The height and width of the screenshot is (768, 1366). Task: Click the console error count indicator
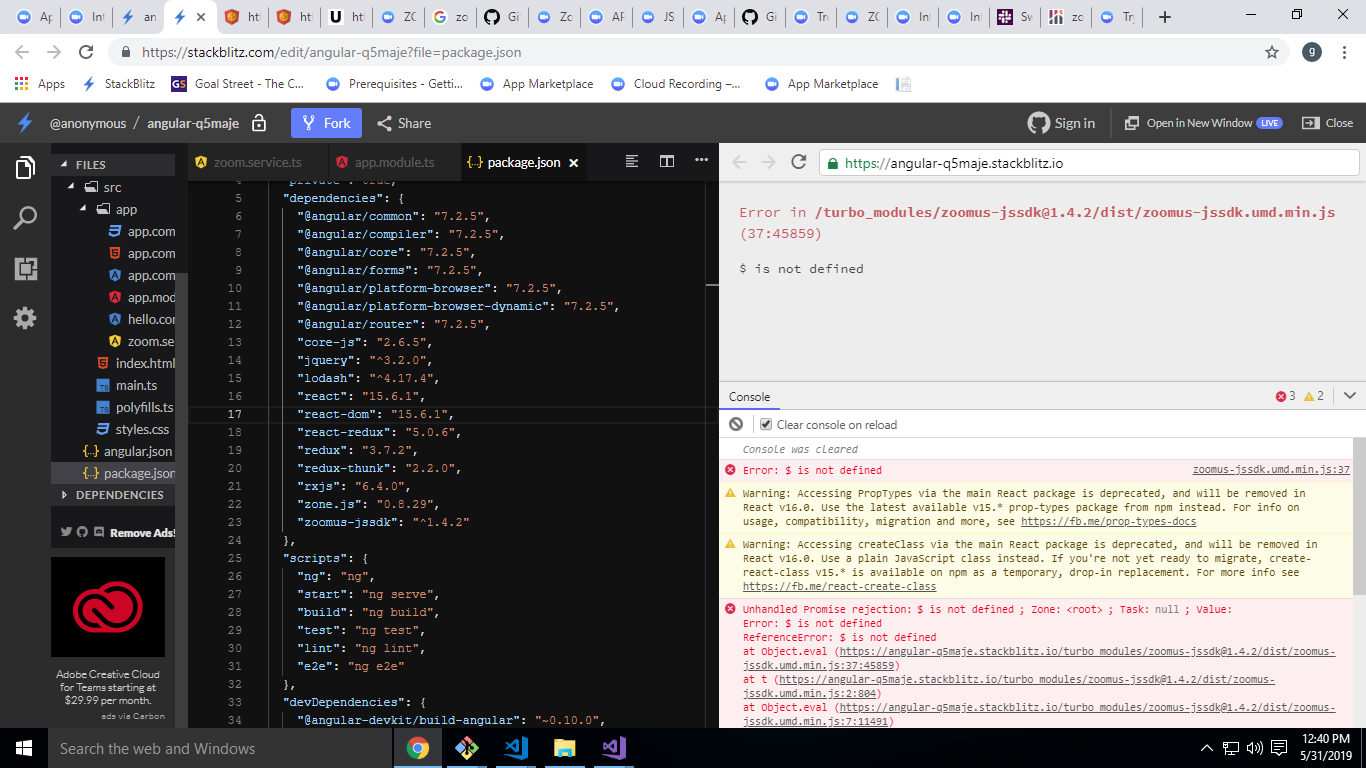[x=1285, y=396]
